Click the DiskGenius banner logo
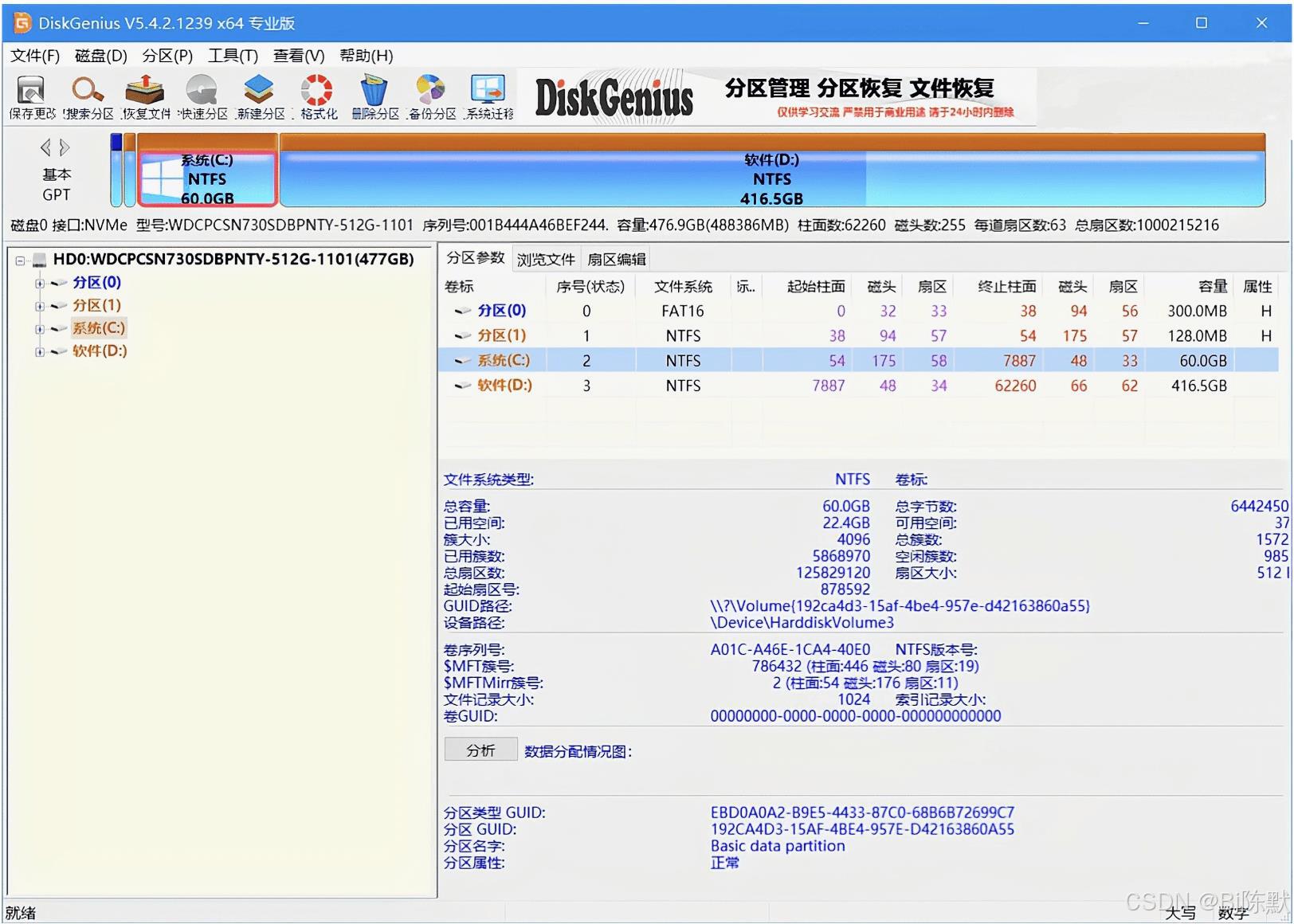 (x=614, y=98)
